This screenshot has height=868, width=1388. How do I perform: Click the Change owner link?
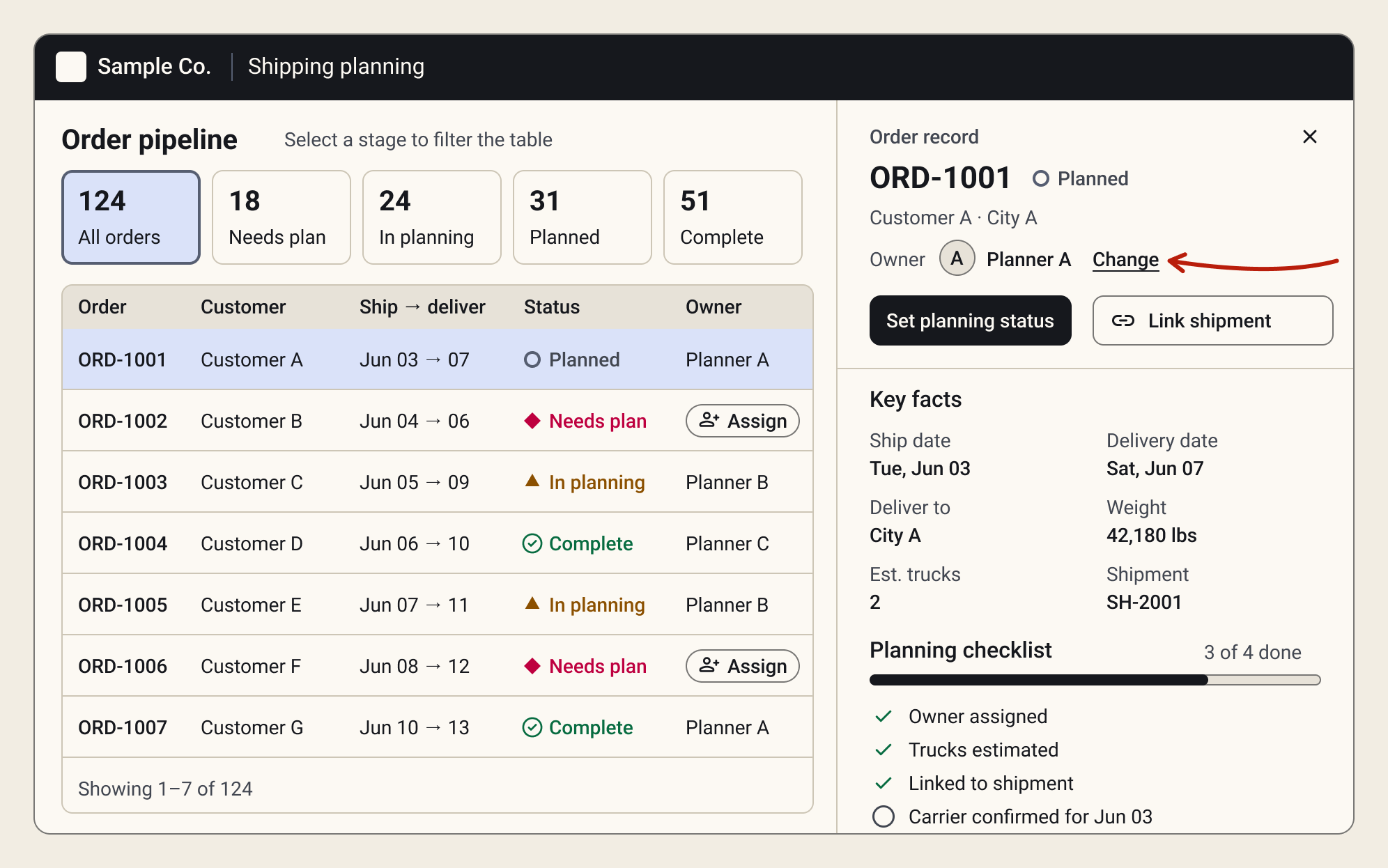(x=1125, y=260)
